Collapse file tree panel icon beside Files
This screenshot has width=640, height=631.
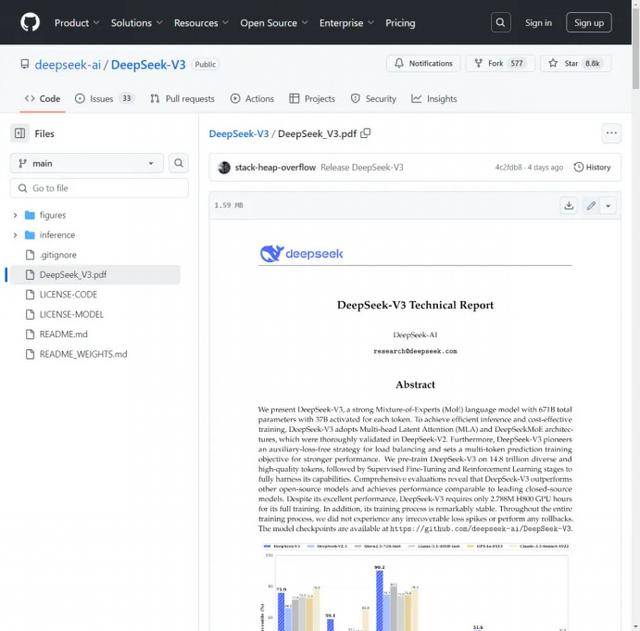[20, 133]
